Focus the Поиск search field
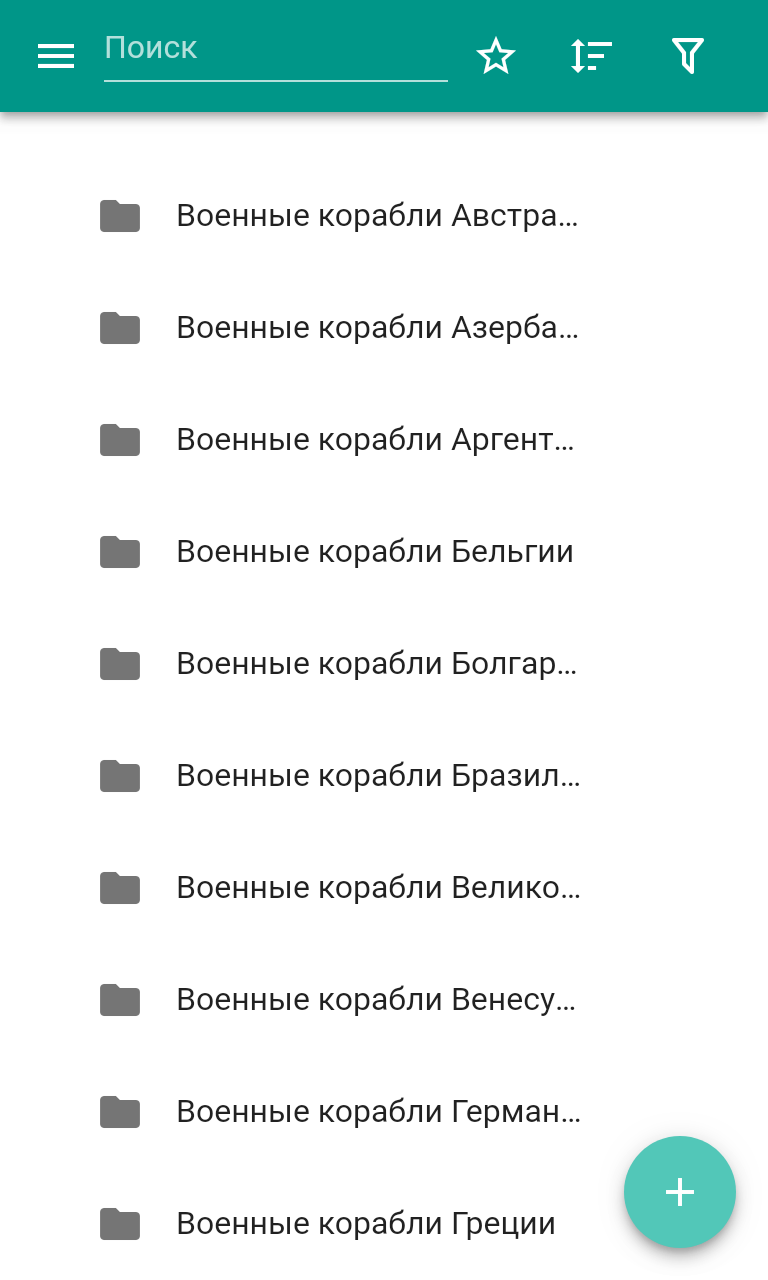 pyautogui.click(x=275, y=50)
